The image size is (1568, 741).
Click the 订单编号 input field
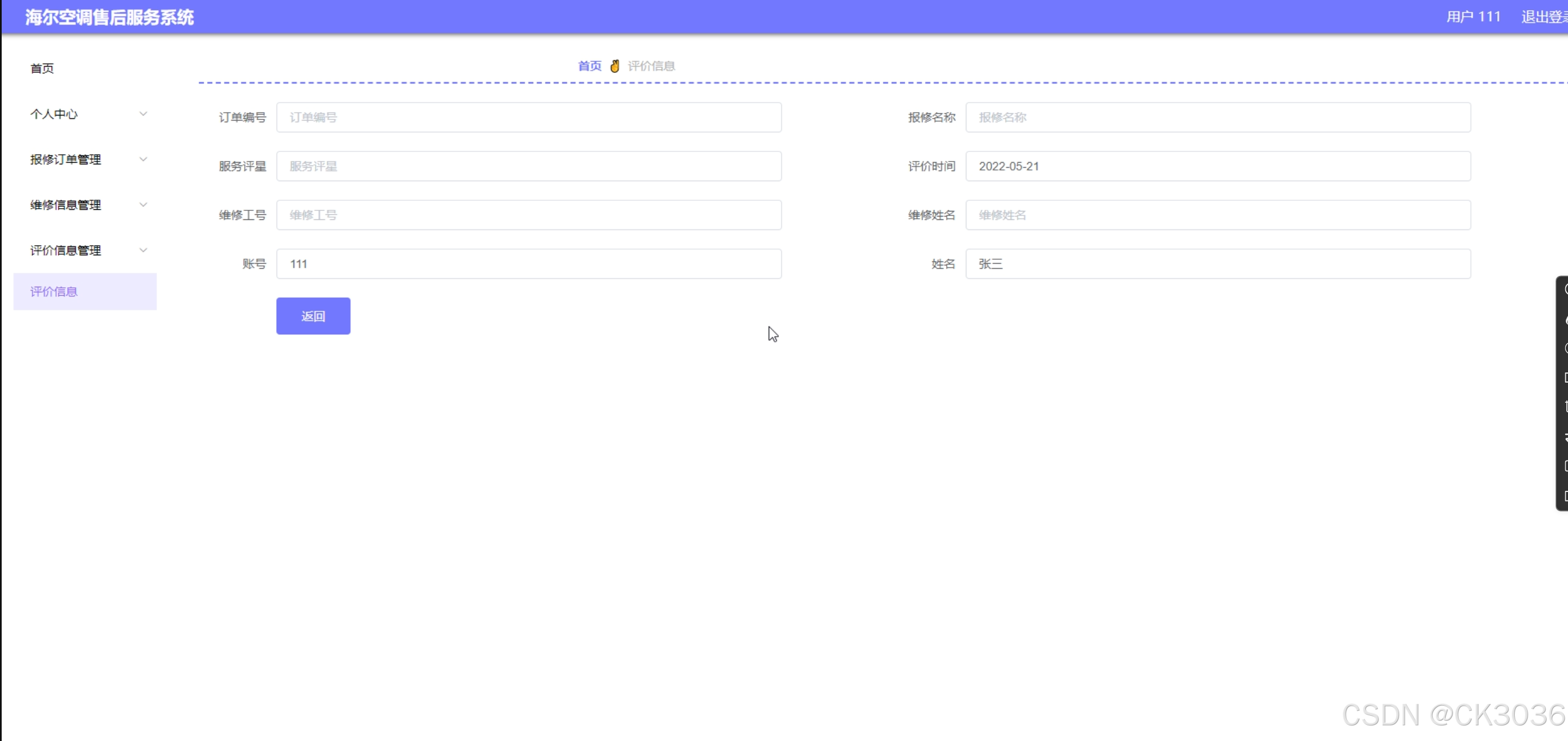[528, 117]
